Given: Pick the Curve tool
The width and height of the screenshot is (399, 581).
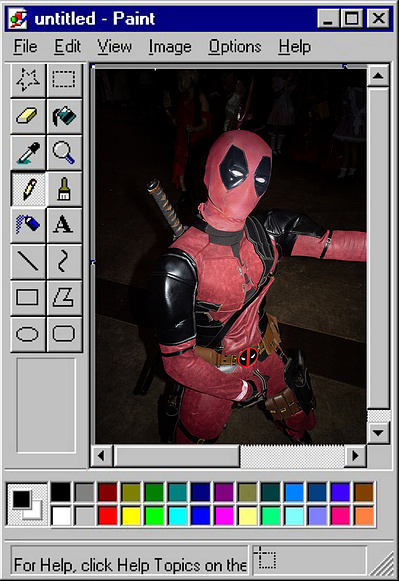Looking at the screenshot, I should click(x=64, y=261).
